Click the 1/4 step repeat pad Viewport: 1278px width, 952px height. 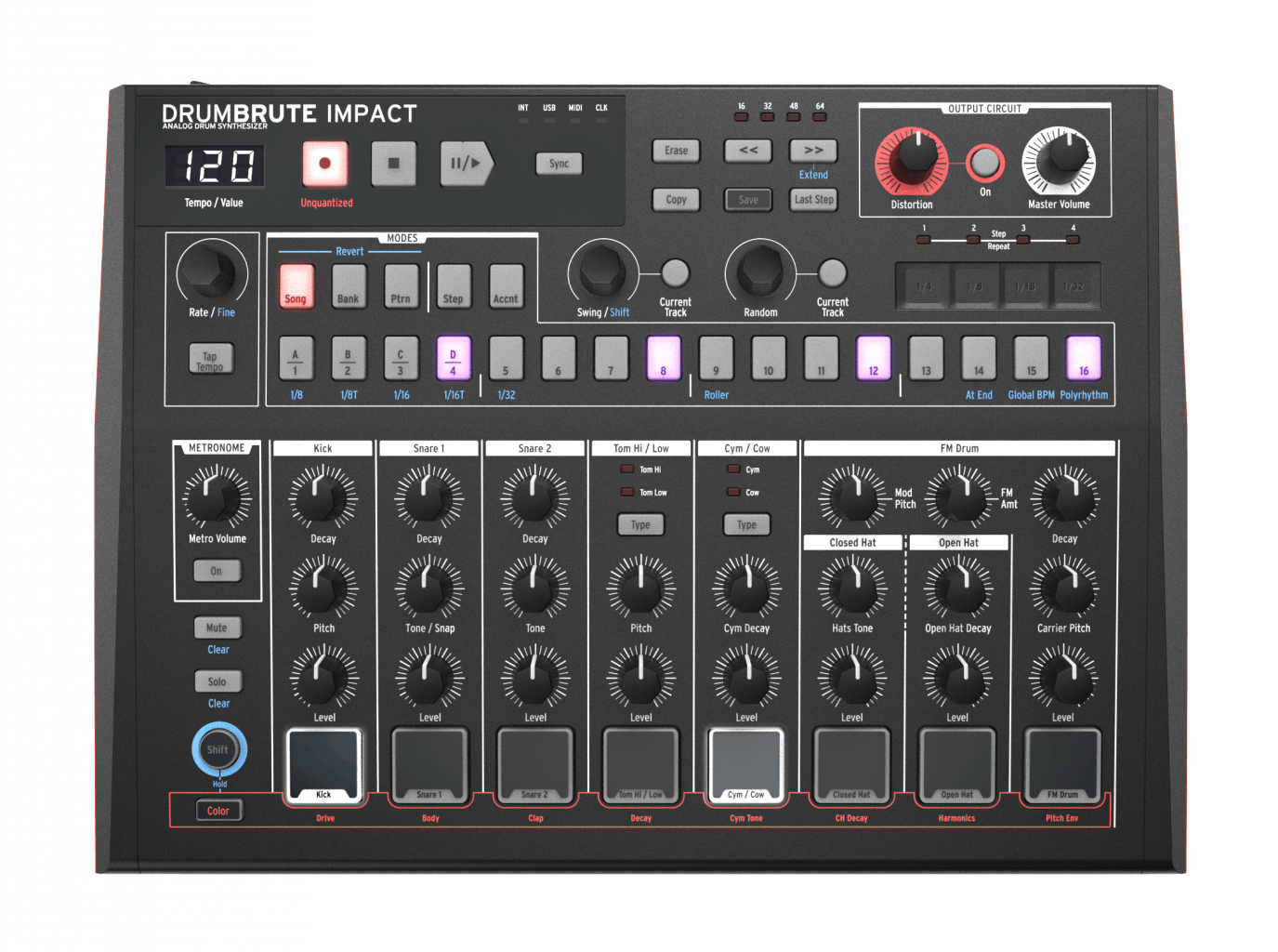click(924, 286)
